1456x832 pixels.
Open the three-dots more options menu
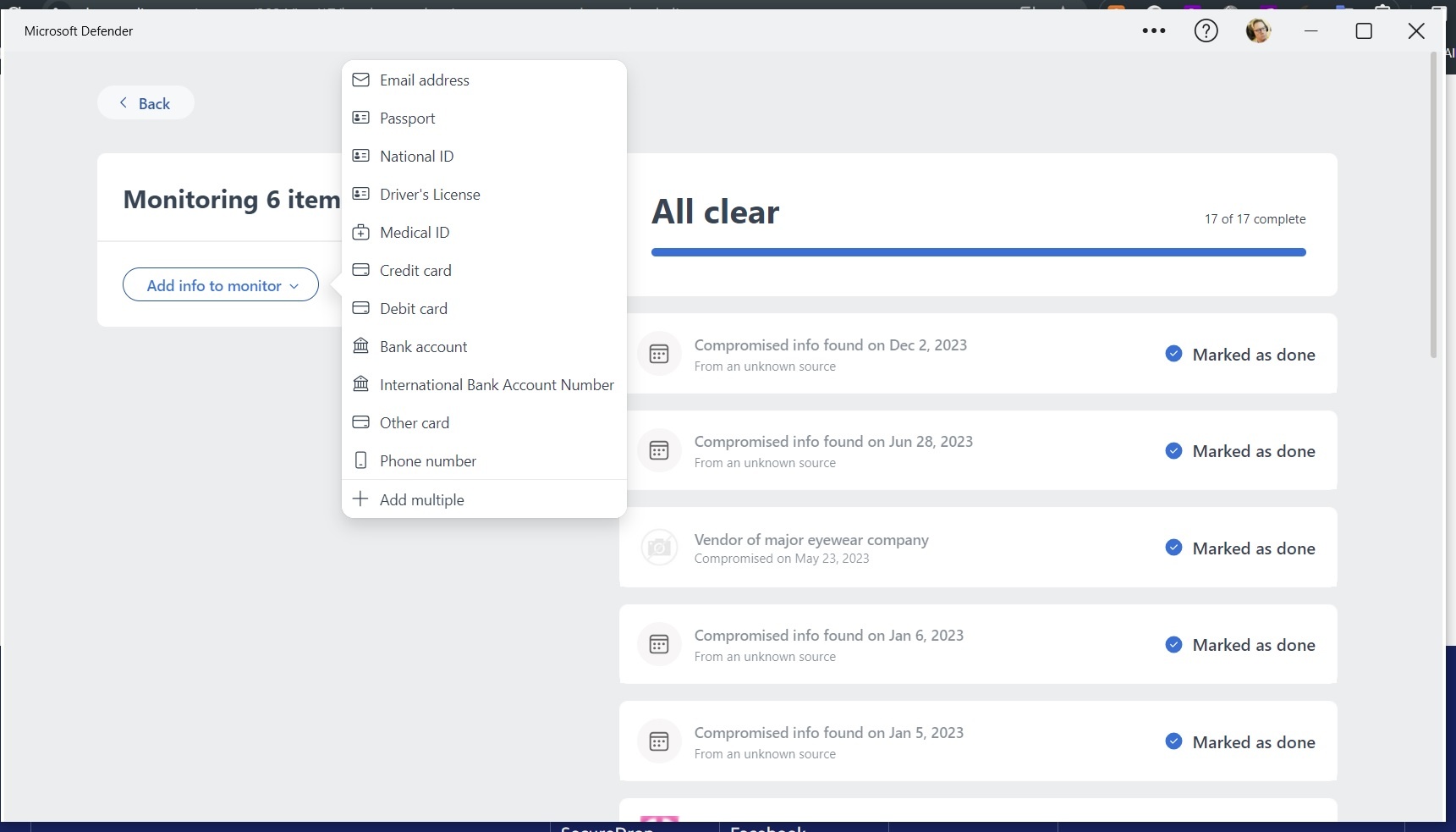[x=1154, y=30]
